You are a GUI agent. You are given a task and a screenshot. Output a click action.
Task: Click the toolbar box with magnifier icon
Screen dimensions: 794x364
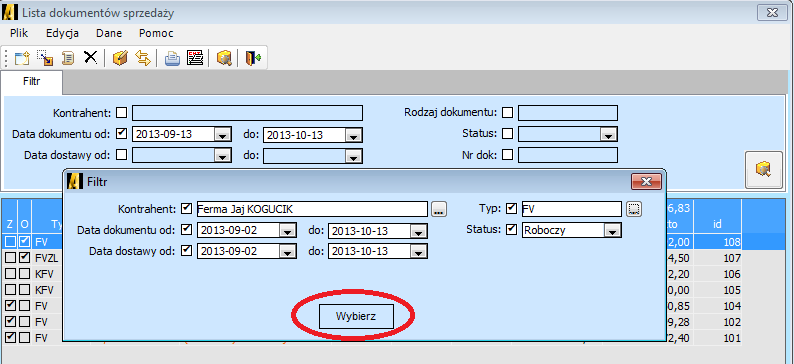coord(224,58)
